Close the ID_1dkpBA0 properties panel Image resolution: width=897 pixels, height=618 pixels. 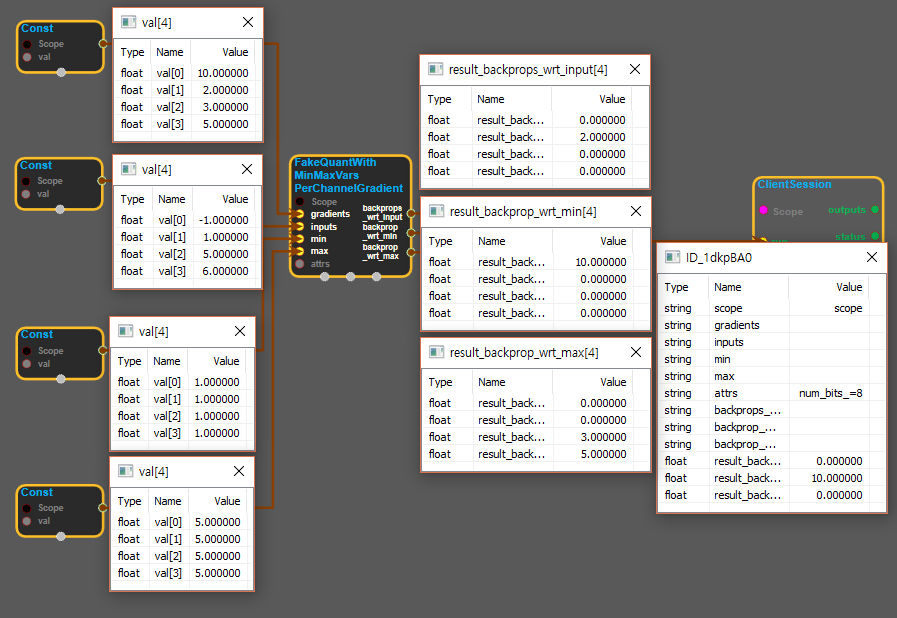coord(870,257)
